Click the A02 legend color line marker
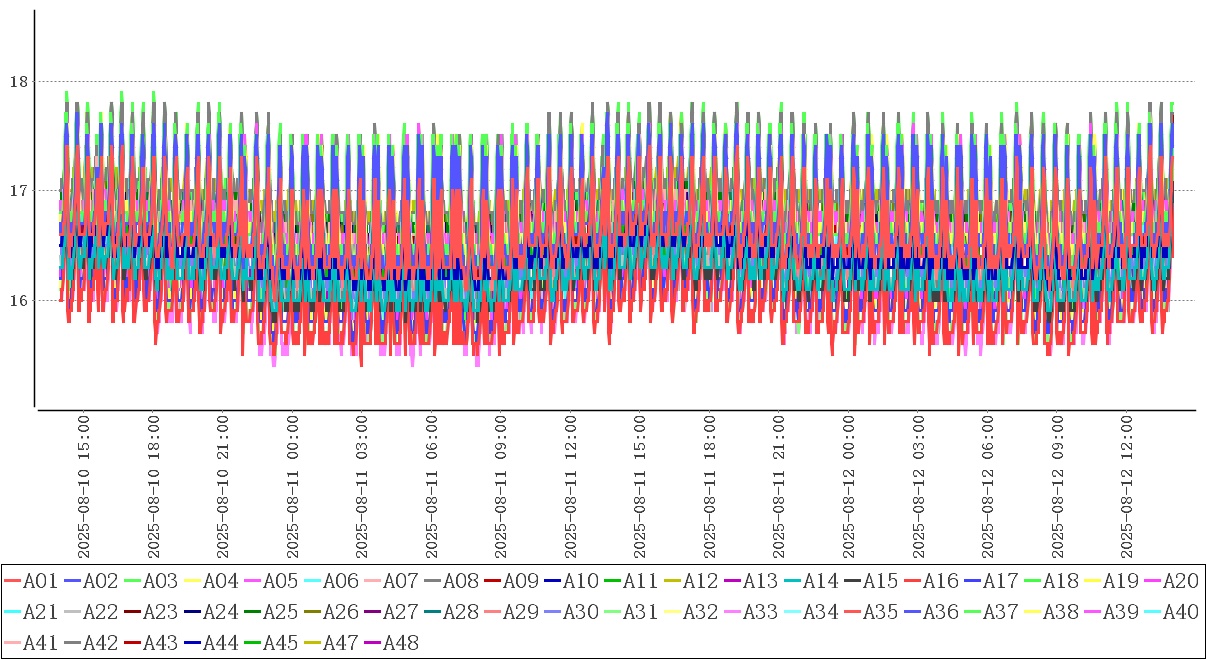1207x660 pixels. click(72, 581)
